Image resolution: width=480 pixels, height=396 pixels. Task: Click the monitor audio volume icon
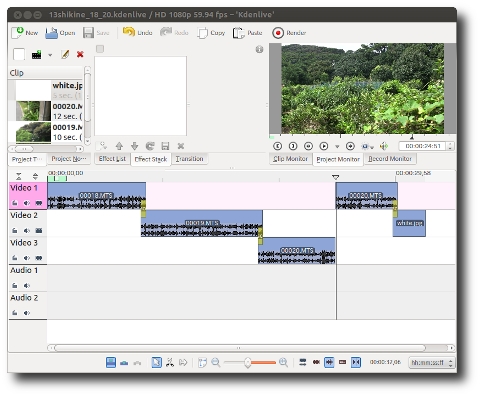[x=384, y=146]
